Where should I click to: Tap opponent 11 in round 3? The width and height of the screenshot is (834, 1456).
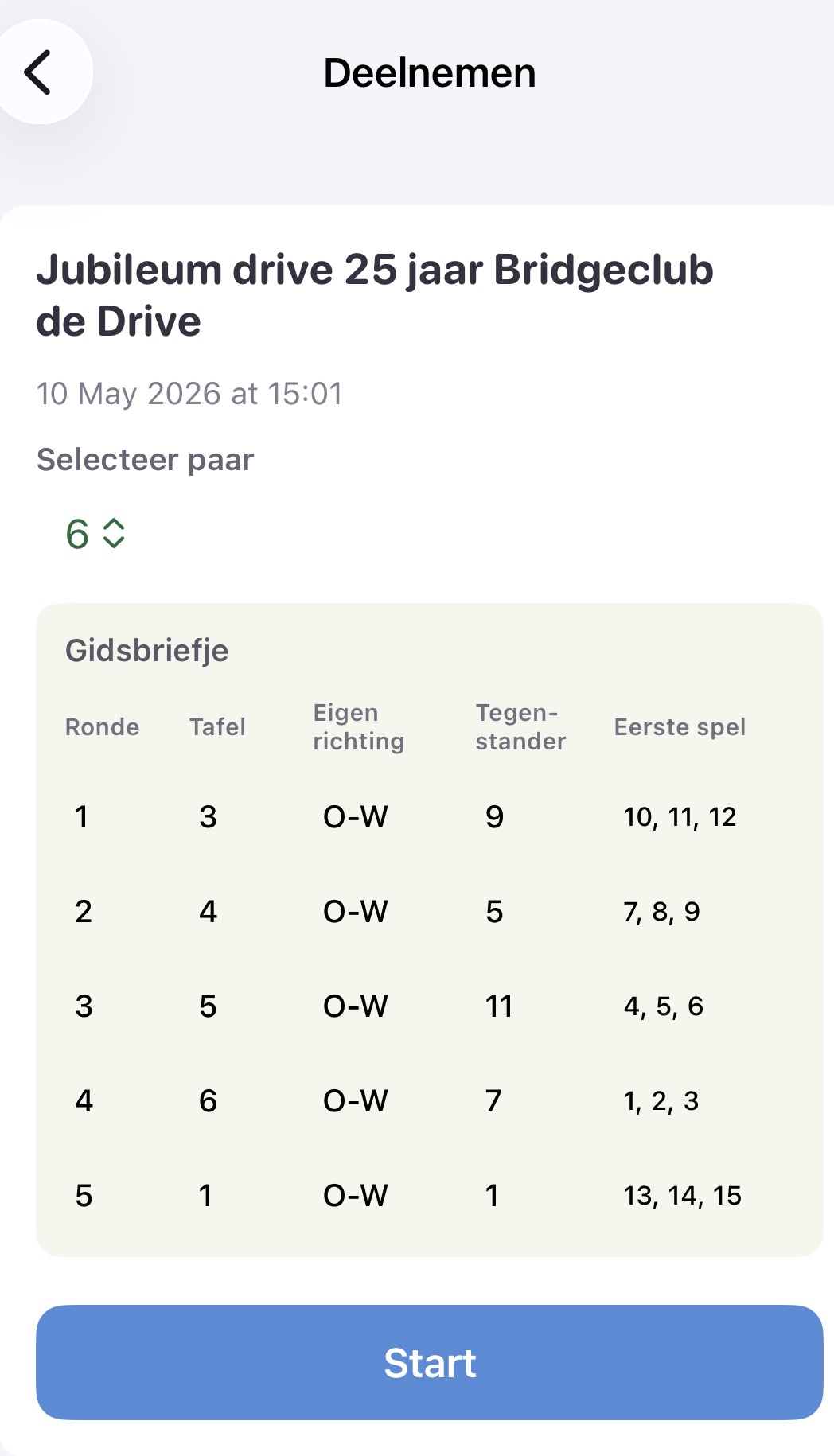499,1006
